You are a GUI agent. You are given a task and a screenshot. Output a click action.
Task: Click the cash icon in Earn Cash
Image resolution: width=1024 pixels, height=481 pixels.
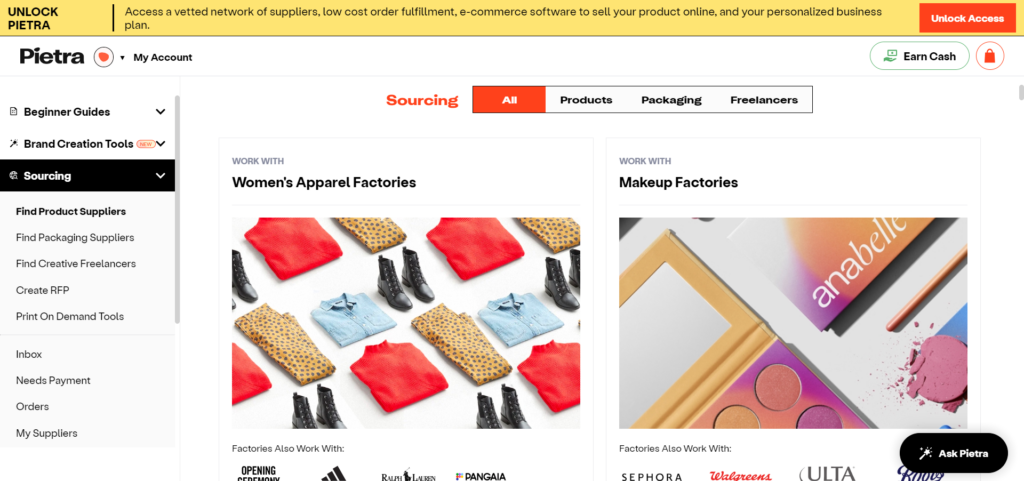pyautogui.click(x=889, y=56)
